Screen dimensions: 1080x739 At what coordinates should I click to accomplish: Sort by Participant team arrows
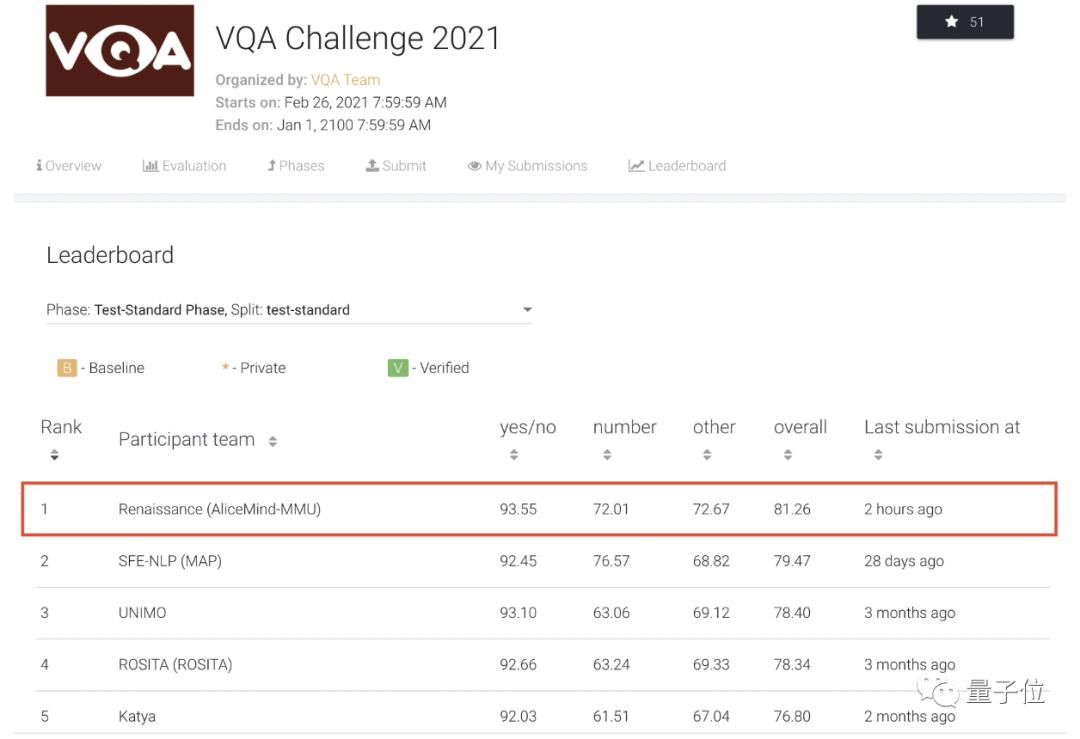(273, 441)
